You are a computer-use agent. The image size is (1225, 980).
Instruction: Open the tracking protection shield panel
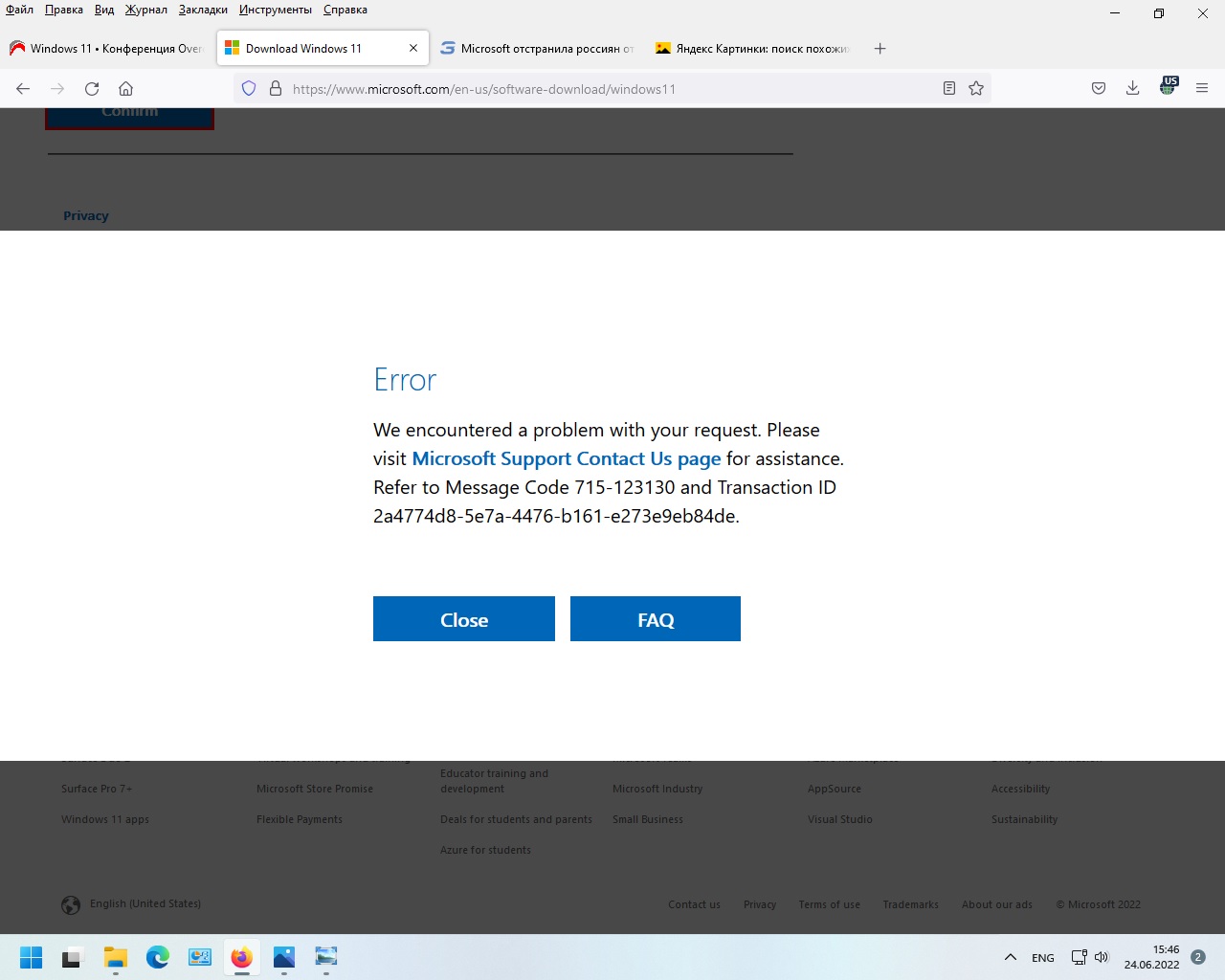(249, 89)
